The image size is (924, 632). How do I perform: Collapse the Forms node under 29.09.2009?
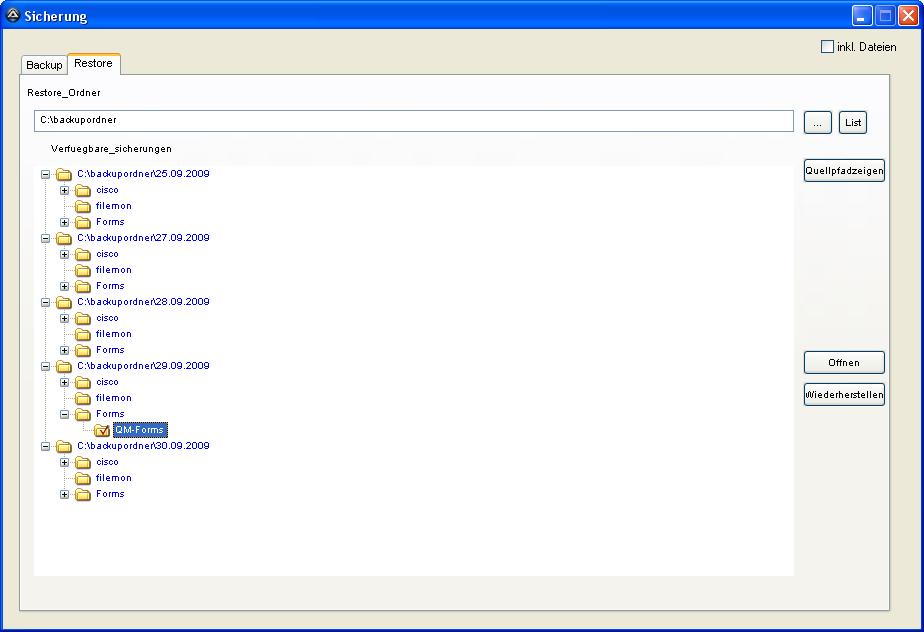pyautogui.click(x=64, y=414)
